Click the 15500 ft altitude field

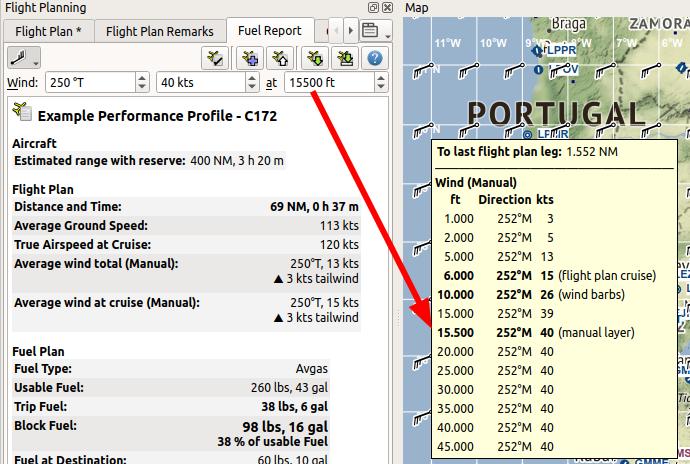point(330,82)
